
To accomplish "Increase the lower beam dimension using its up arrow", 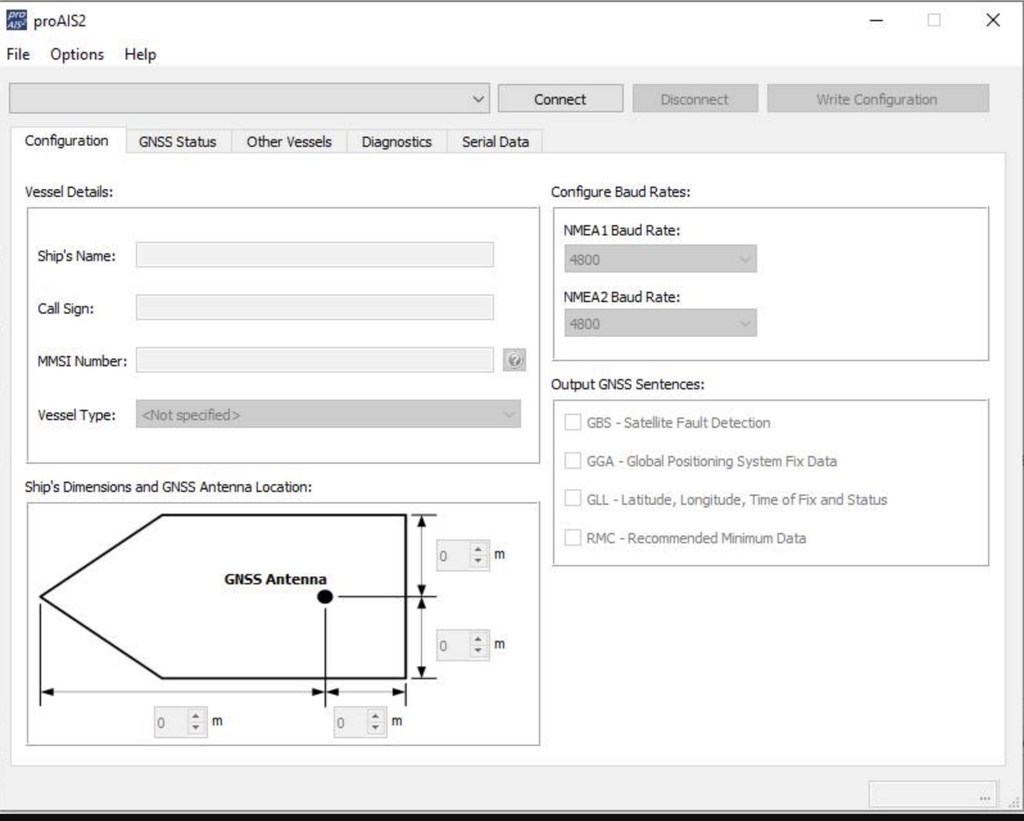I will (478, 639).
